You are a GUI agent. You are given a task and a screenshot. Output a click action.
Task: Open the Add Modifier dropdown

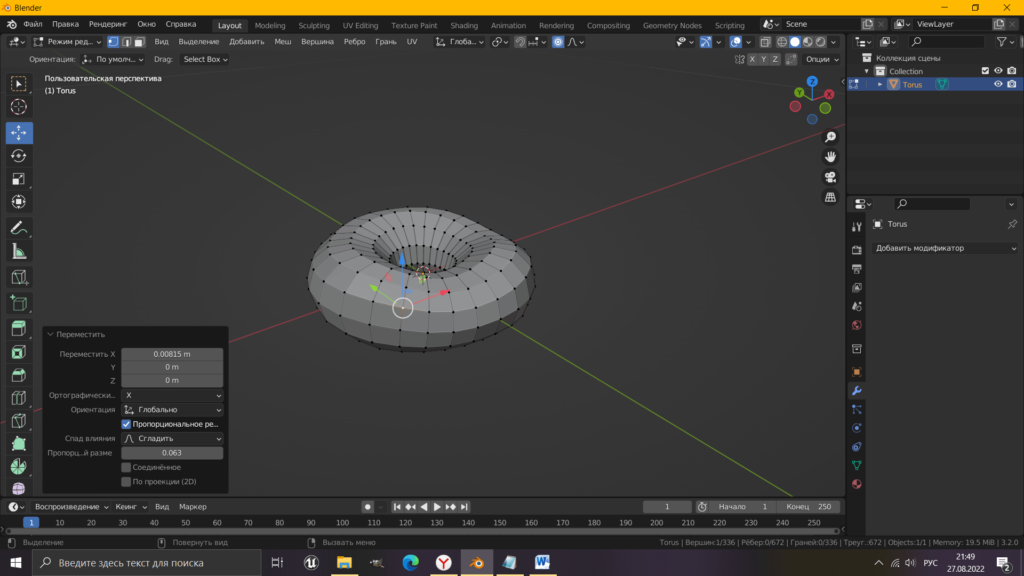(945, 248)
